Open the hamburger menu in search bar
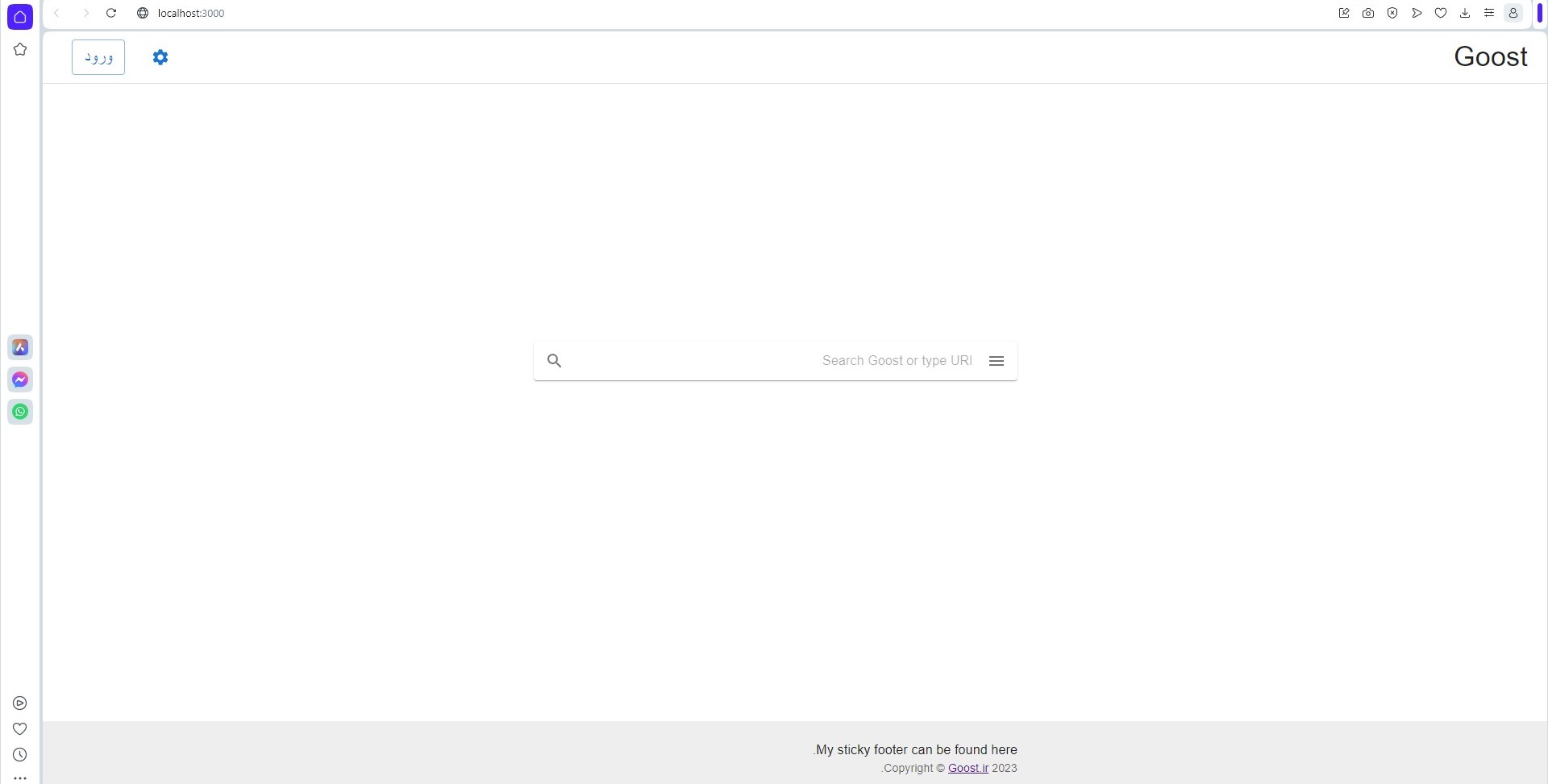The image size is (1548, 784). click(997, 361)
